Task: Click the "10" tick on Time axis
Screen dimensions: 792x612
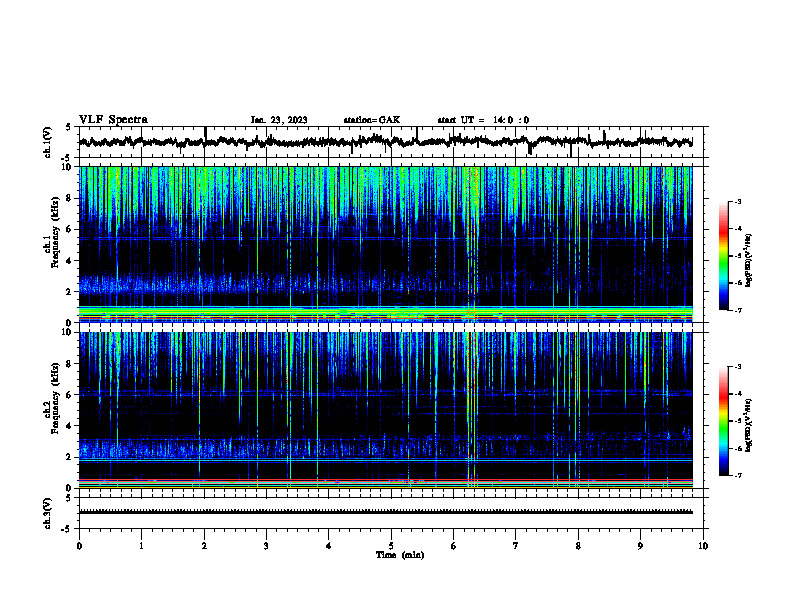Action: 703,546
